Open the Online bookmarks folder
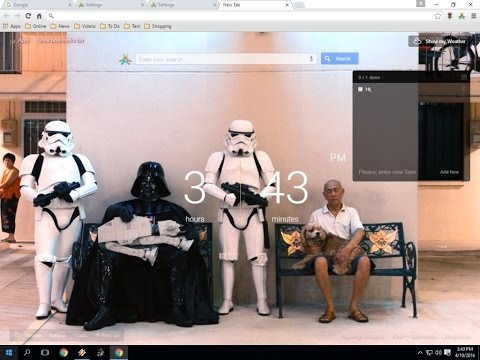Screen dimensions: 480x360 pyautogui.click(x=36, y=26)
